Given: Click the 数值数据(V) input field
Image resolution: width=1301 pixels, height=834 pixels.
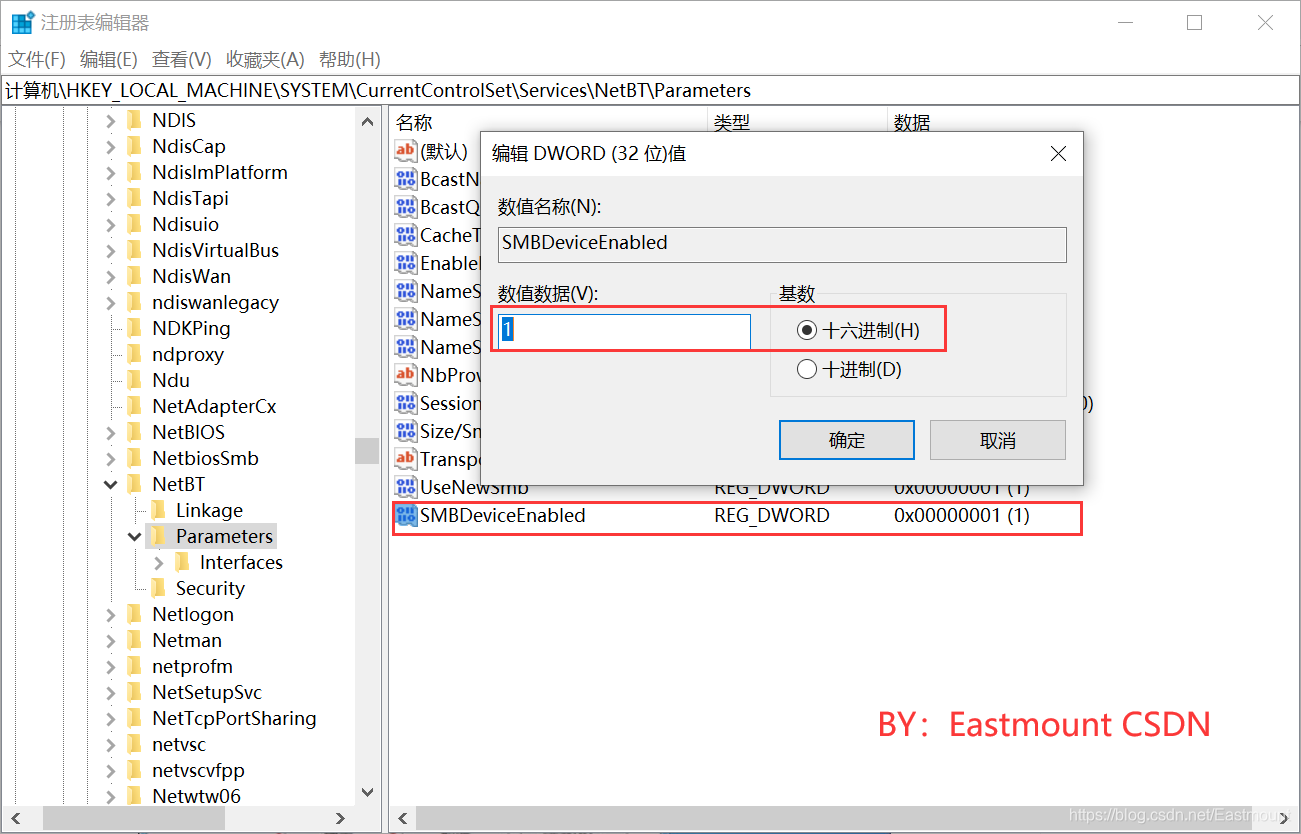Looking at the screenshot, I should [624, 330].
